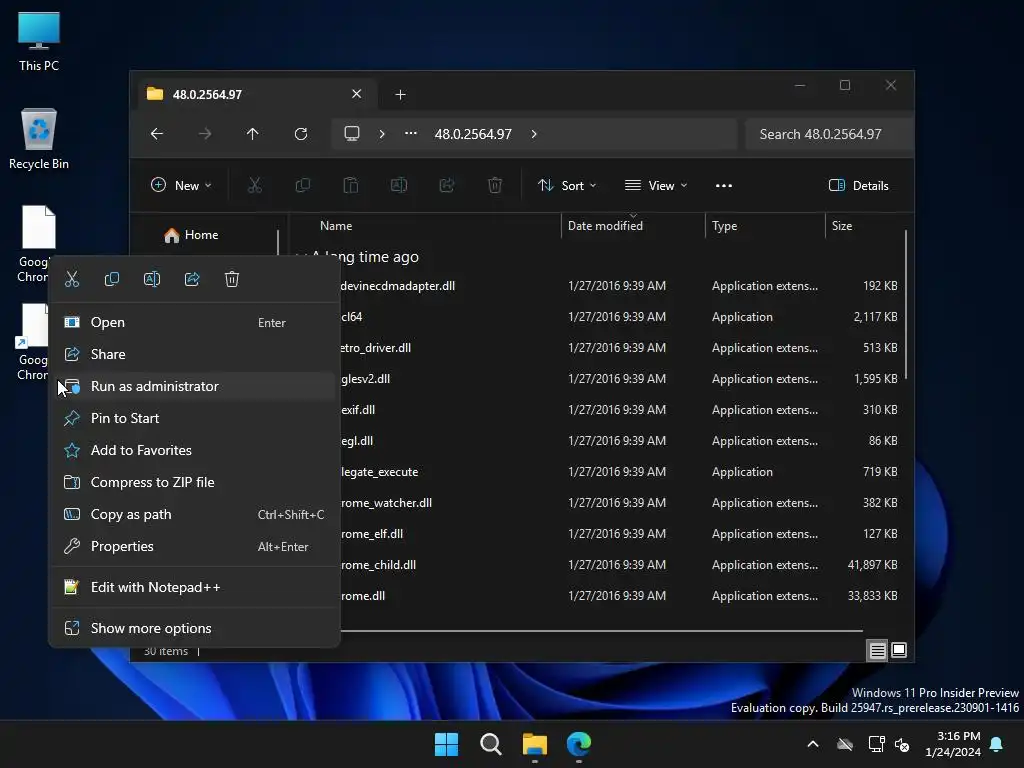
Task: Open Properties from context menu
Action: tap(194, 546)
